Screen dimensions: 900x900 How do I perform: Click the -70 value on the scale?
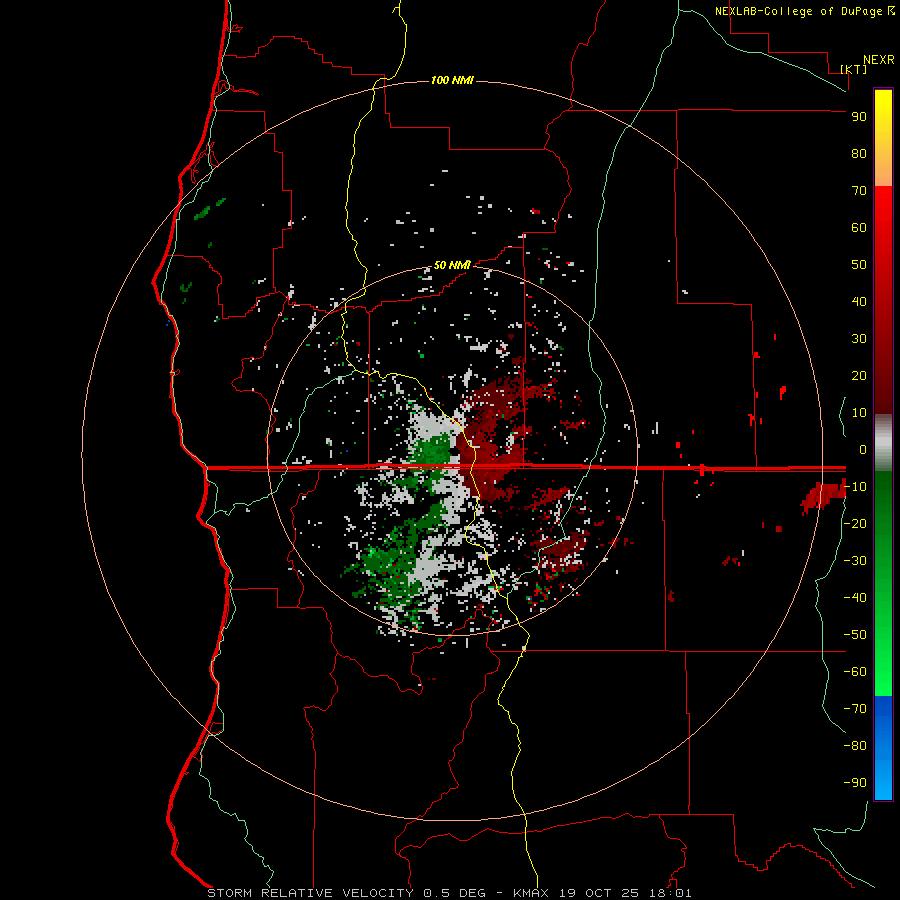[855, 708]
